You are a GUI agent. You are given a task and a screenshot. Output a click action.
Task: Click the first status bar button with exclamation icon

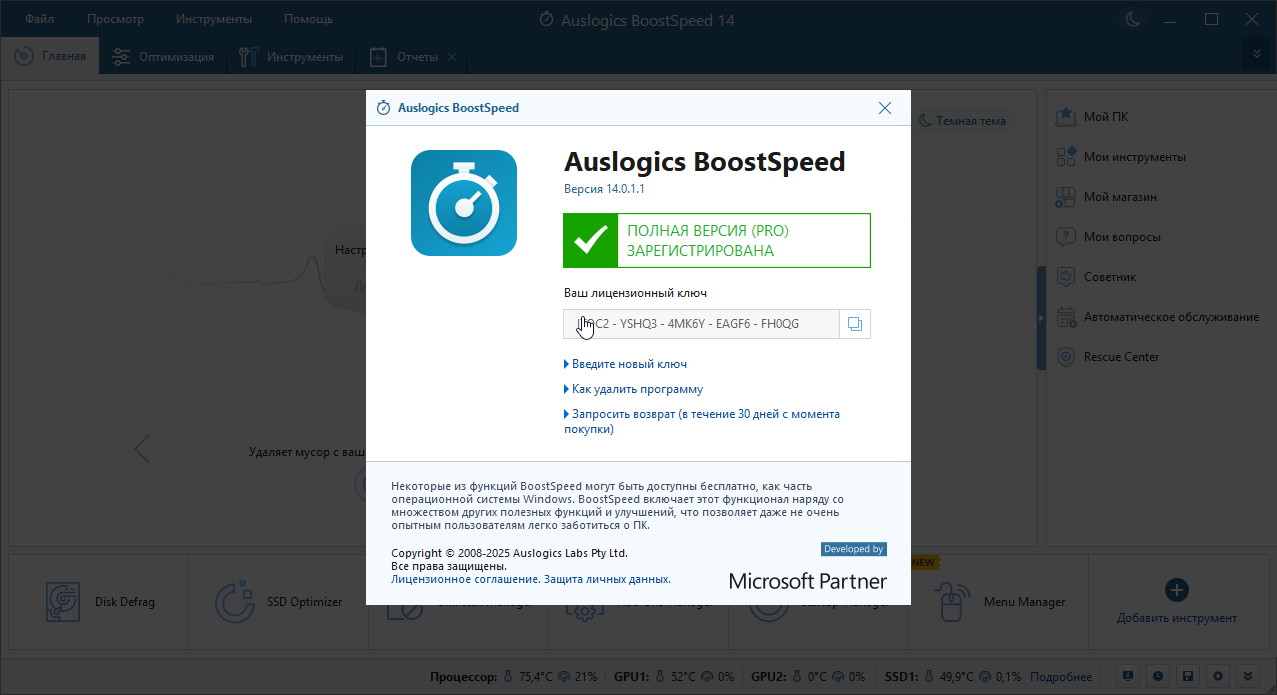point(1127,675)
